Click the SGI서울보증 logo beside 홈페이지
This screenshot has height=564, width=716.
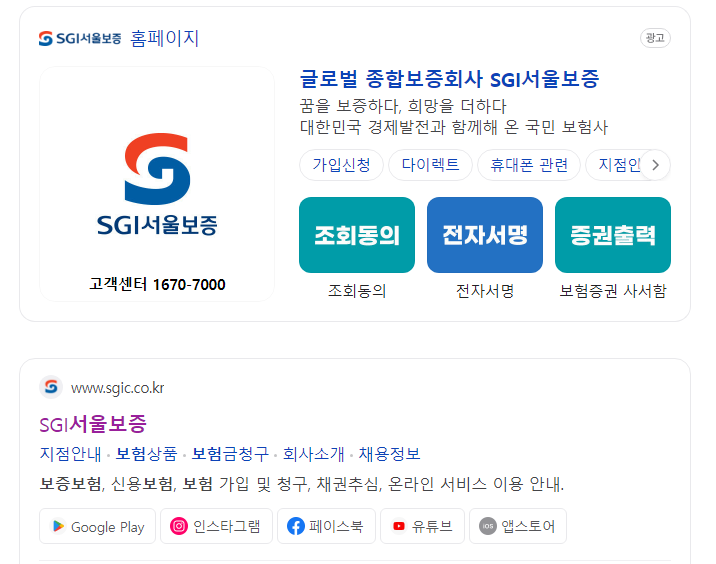80,38
